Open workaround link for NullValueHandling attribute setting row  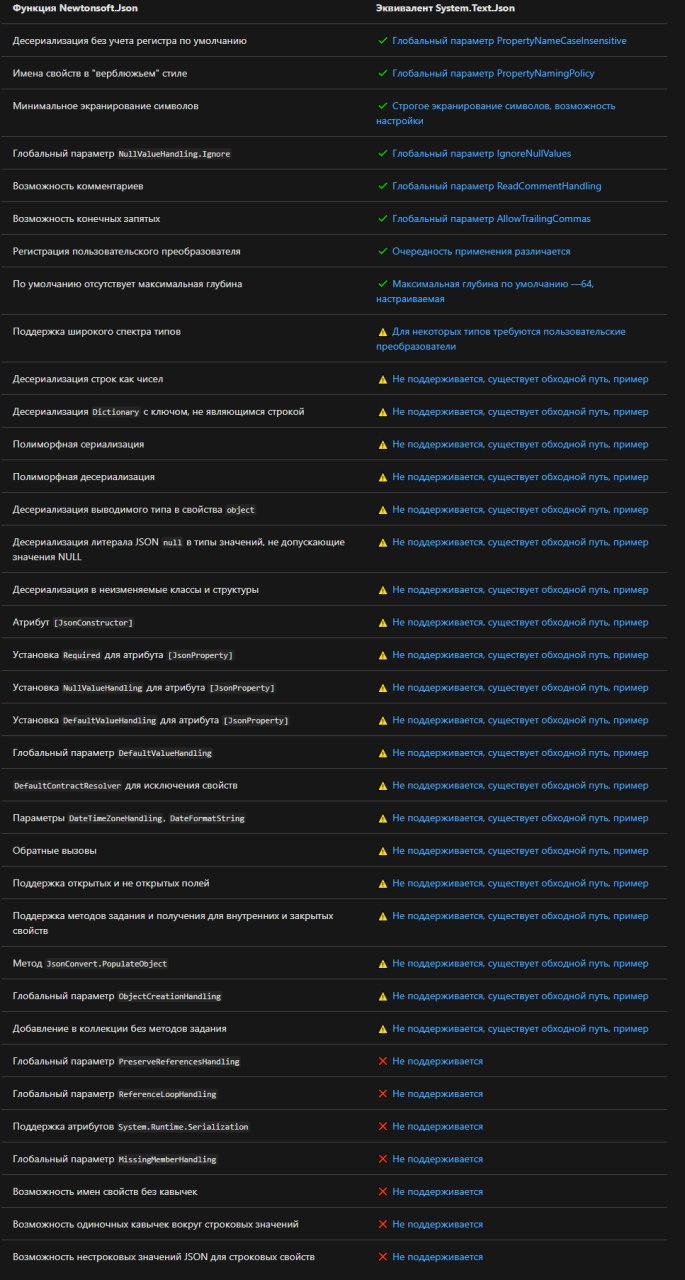[x=520, y=688]
